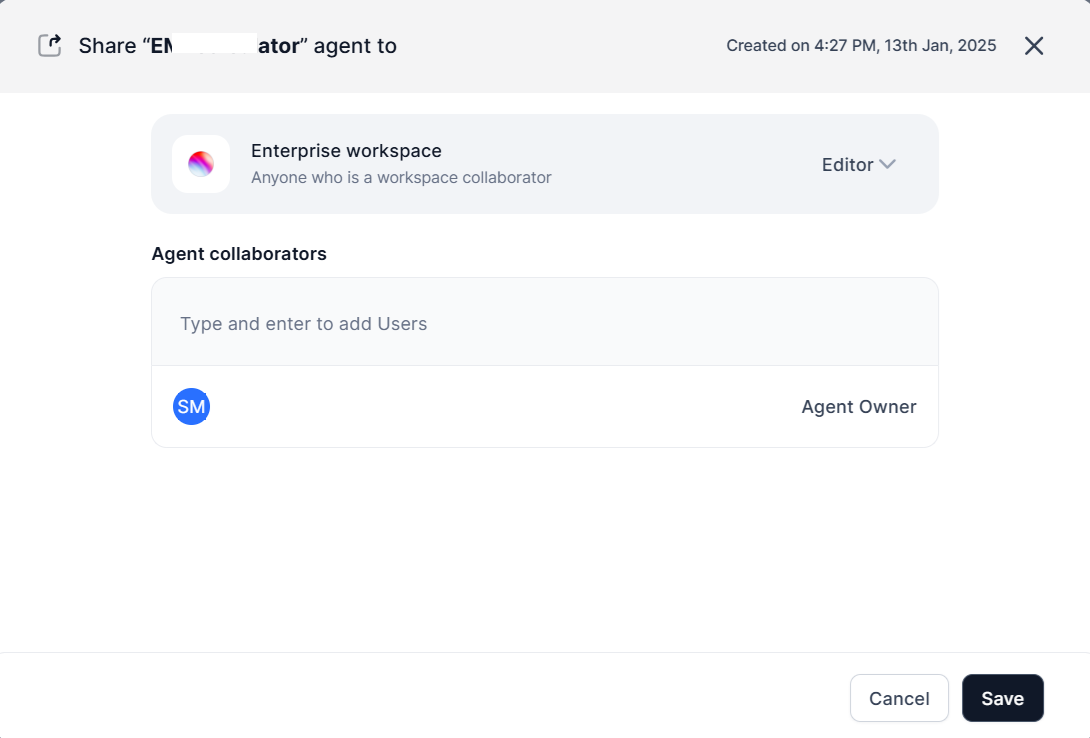Open the Editor permission dropdown
The image size is (1090, 738).
tap(857, 164)
